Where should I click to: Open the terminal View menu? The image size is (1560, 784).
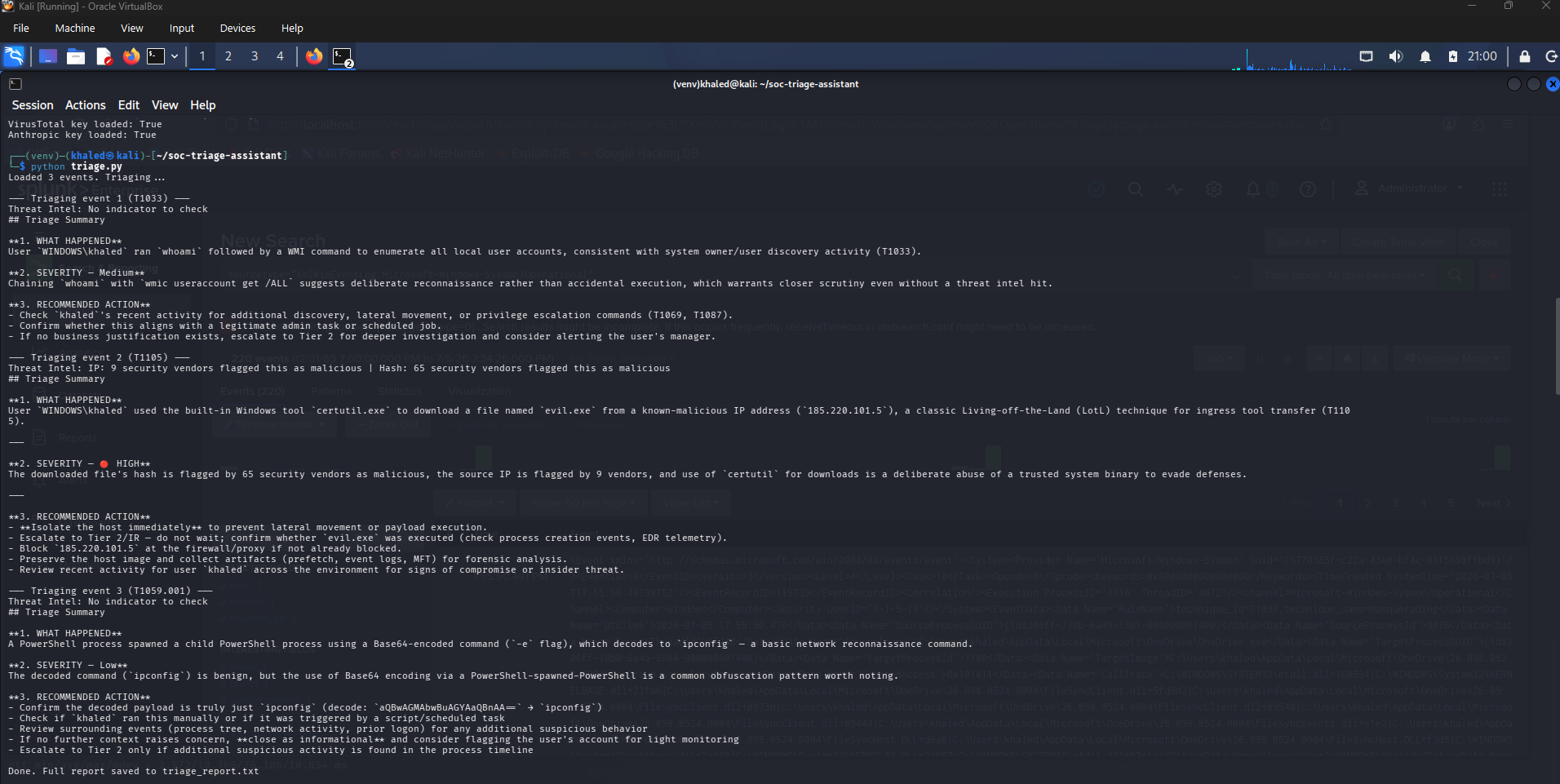click(x=165, y=105)
